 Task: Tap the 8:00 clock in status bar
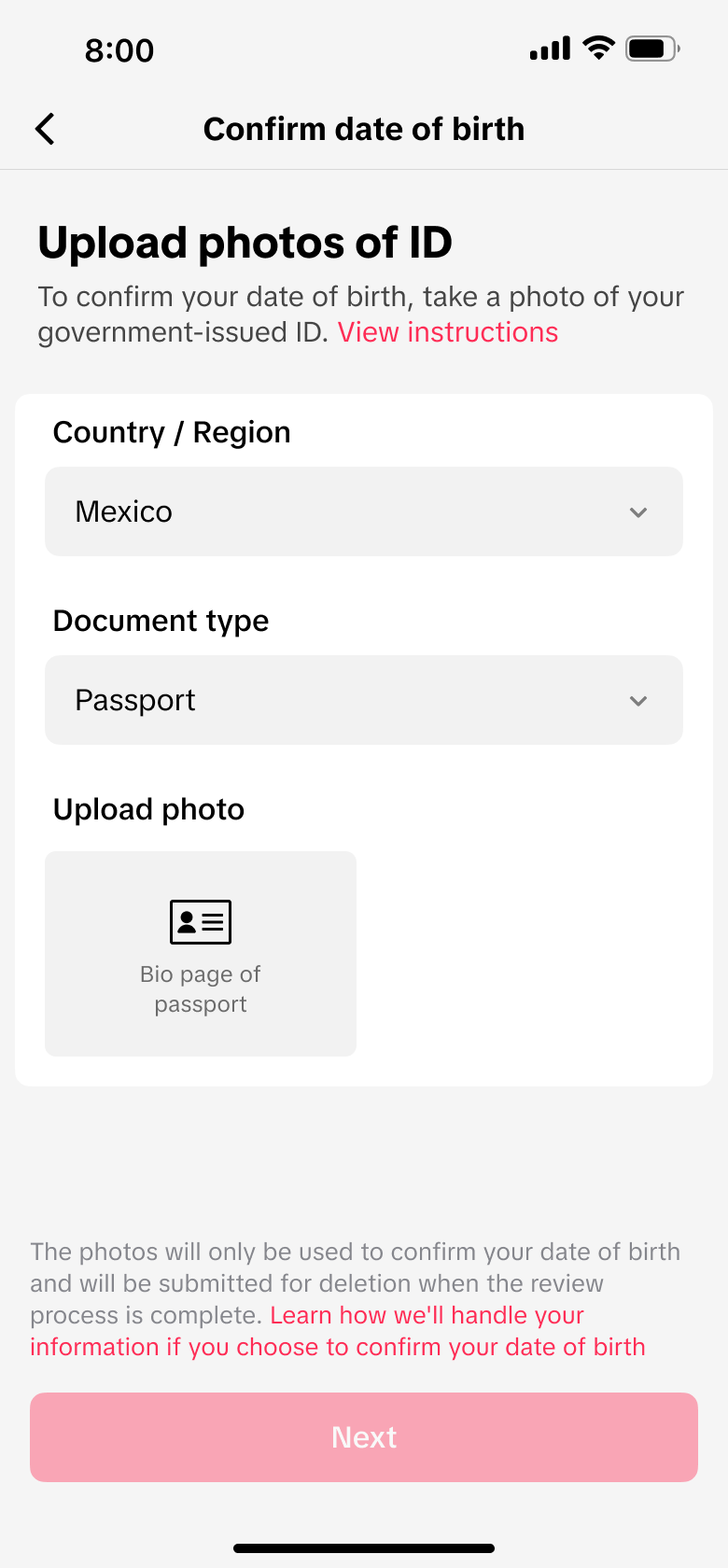point(119,50)
